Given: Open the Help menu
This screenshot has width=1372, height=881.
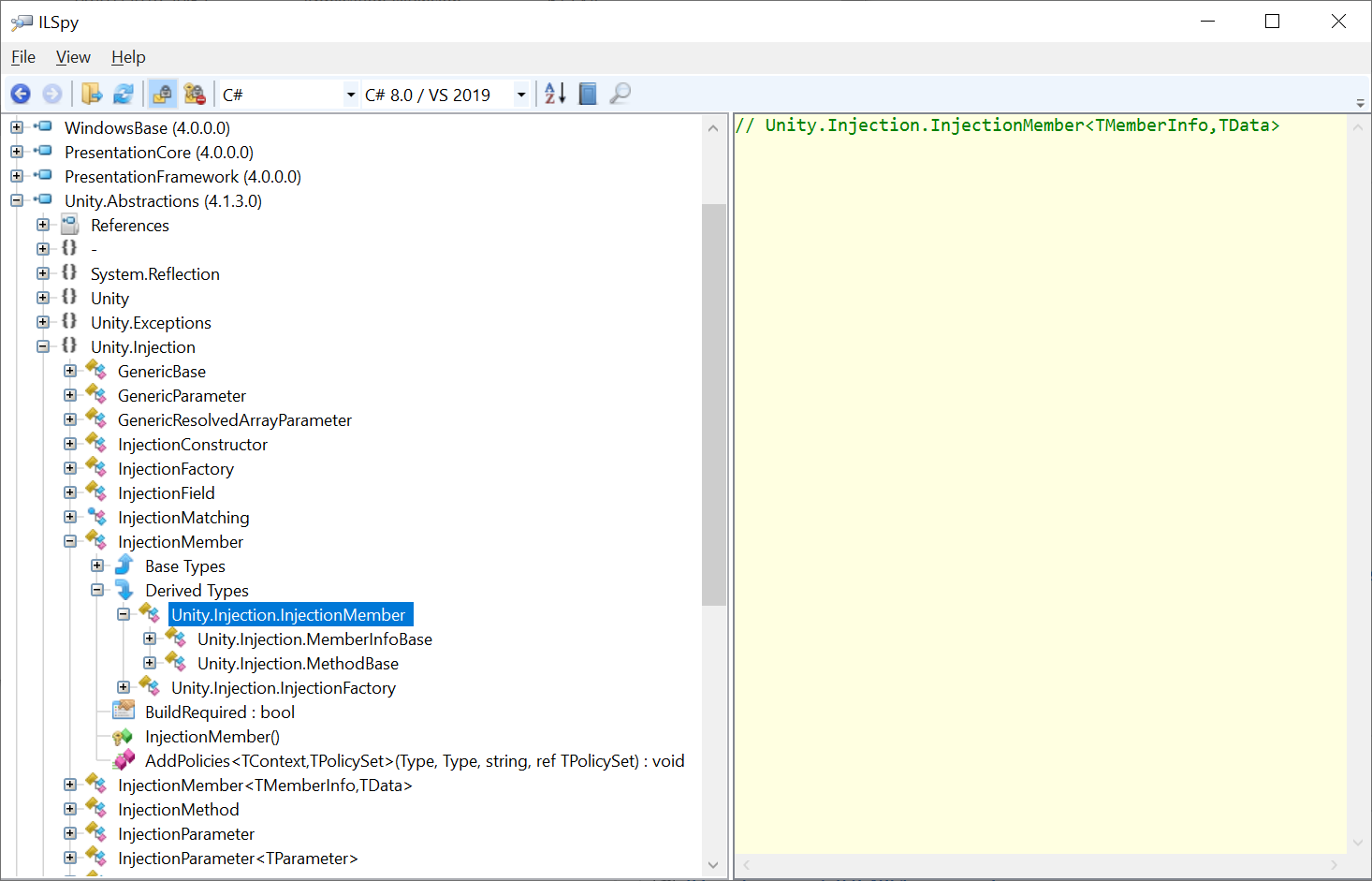Looking at the screenshot, I should (128, 57).
